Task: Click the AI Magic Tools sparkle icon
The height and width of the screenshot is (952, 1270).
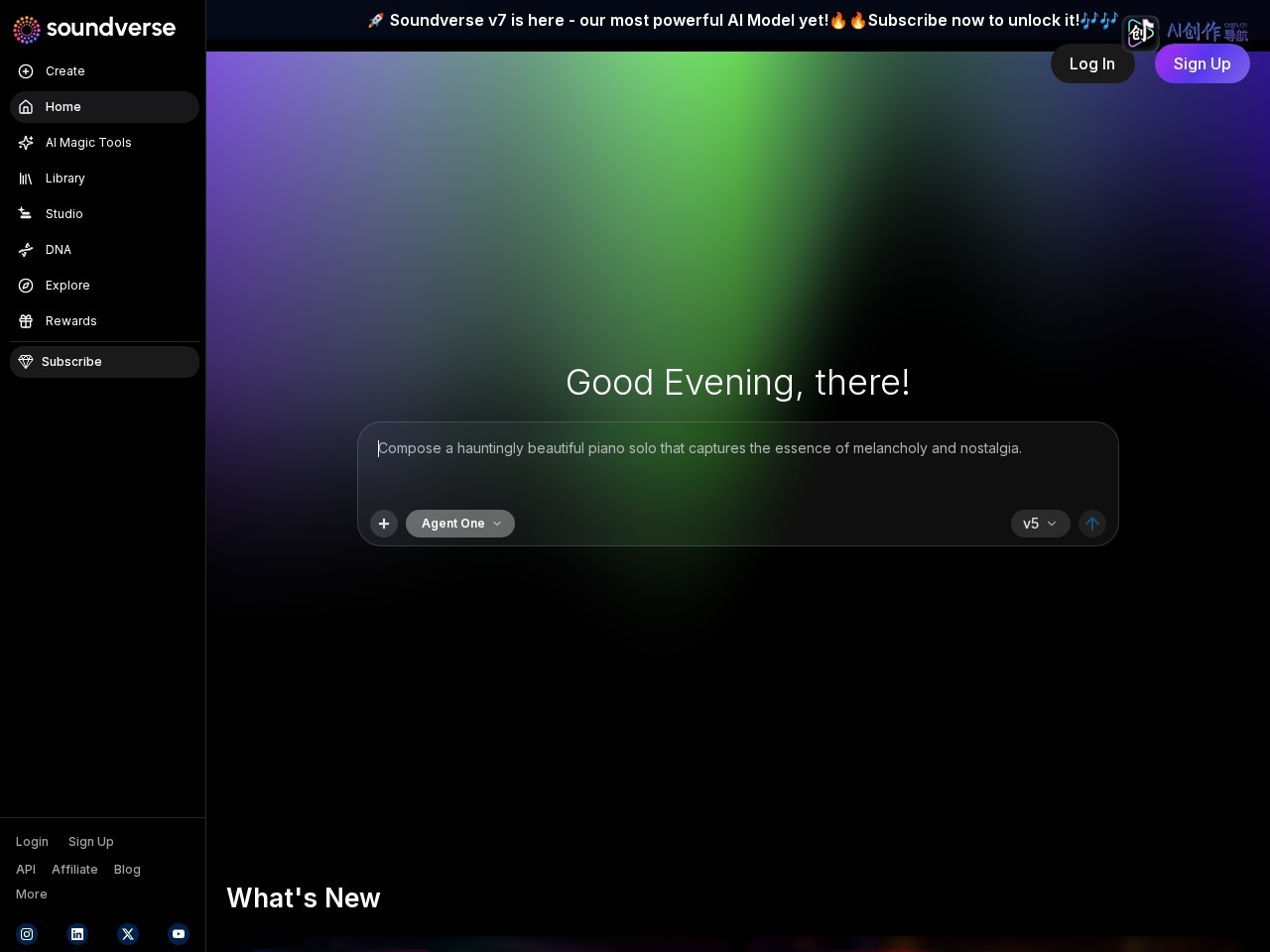Action: tap(26, 143)
